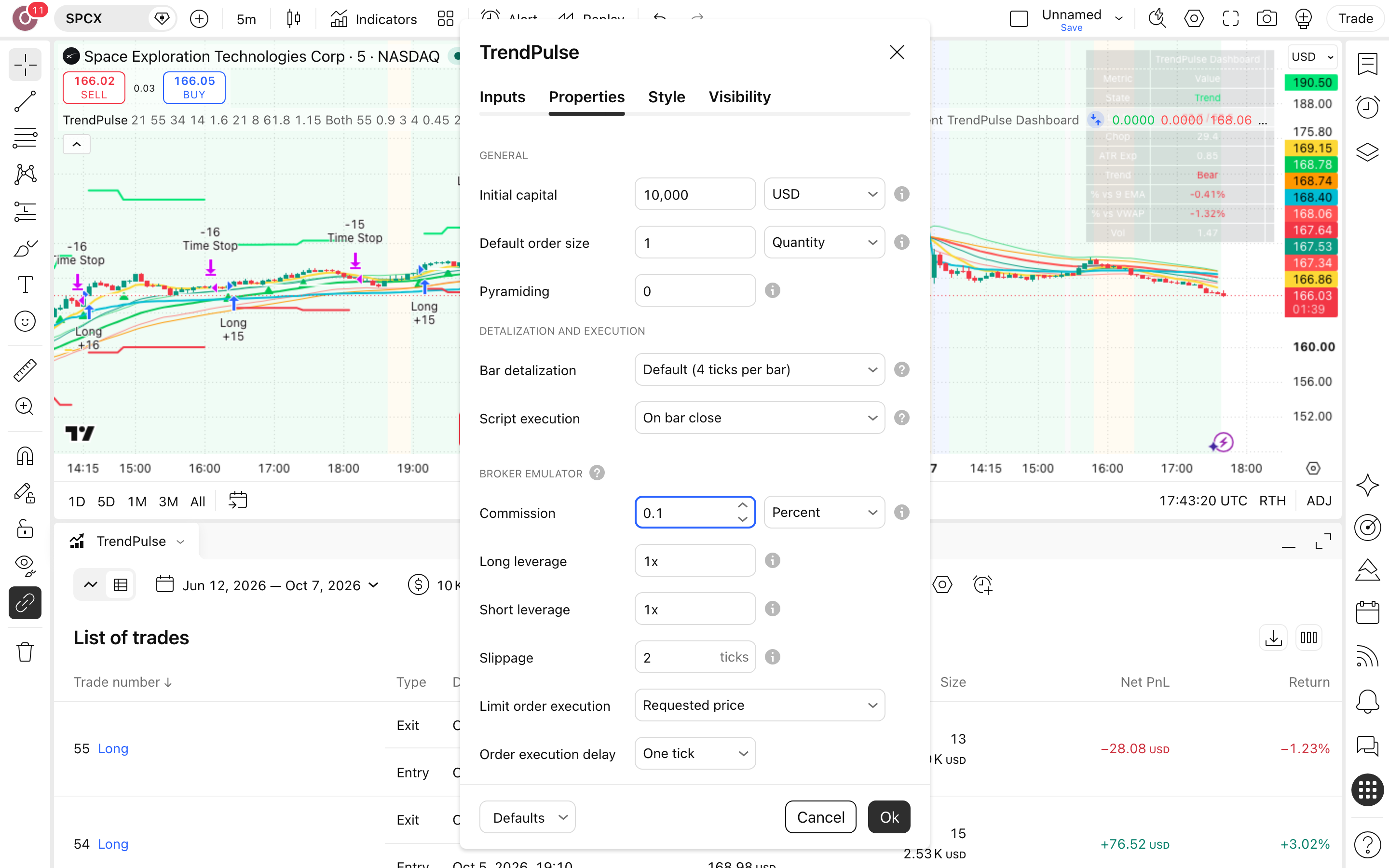Select the trend line drawing tool
1389x868 pixels.
click(x=25, y=101)
